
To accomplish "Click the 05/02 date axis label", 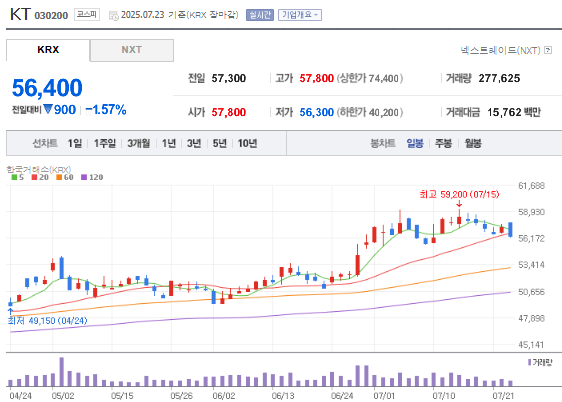I will (x=63, y=396).
